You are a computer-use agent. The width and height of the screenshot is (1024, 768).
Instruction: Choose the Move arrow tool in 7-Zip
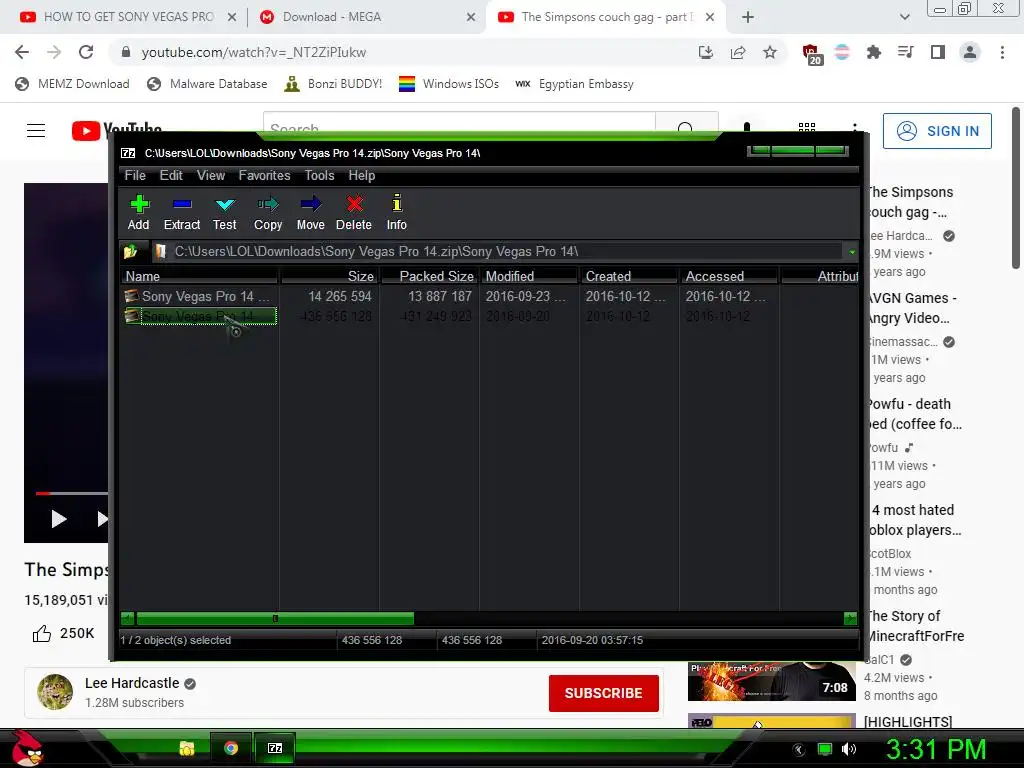point(311,213)
